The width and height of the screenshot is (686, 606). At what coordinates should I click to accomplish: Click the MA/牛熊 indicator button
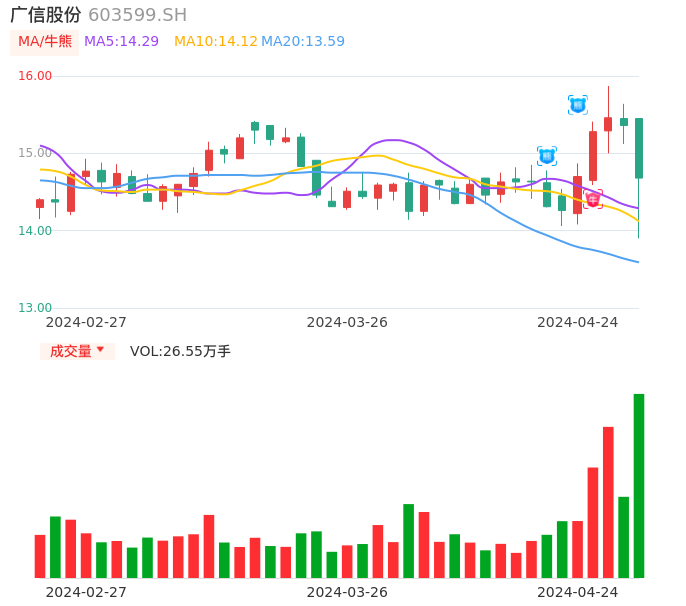point(43,42)
